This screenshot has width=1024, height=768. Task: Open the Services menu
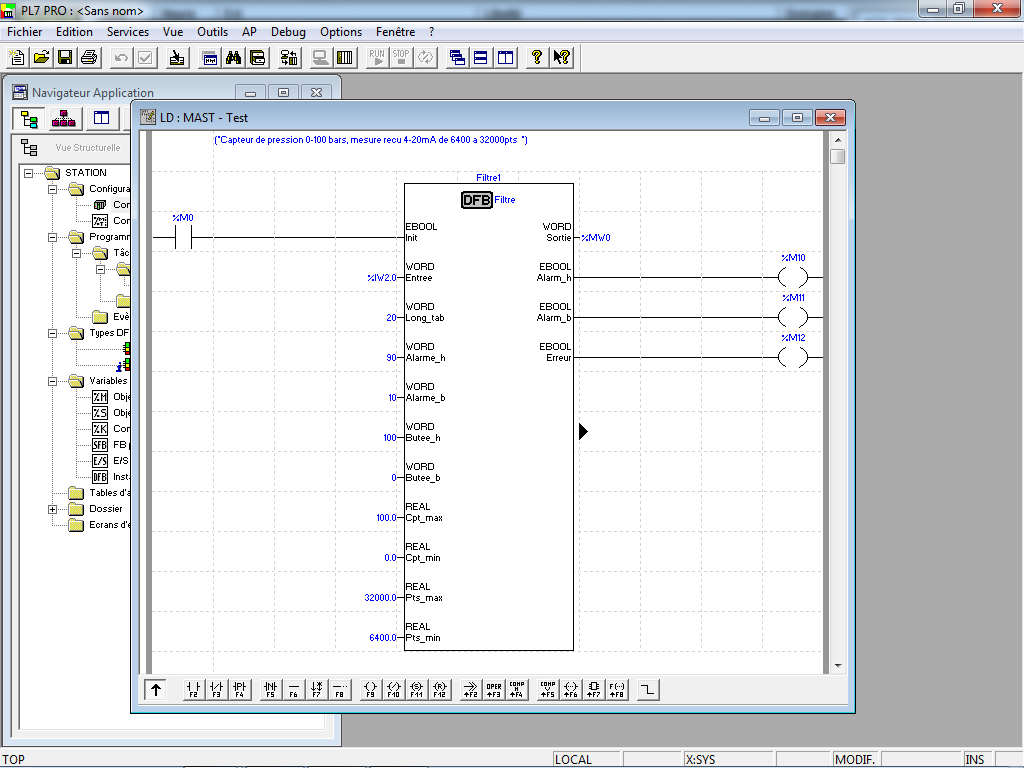coord(128,32)
